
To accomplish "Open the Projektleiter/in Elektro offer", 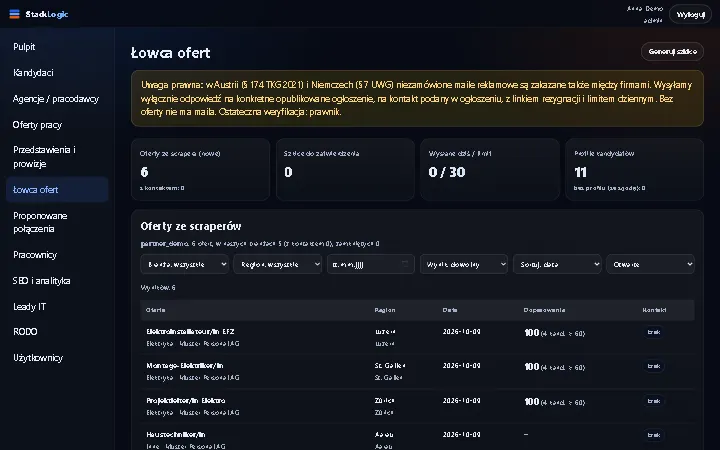I will coord(186,400).
